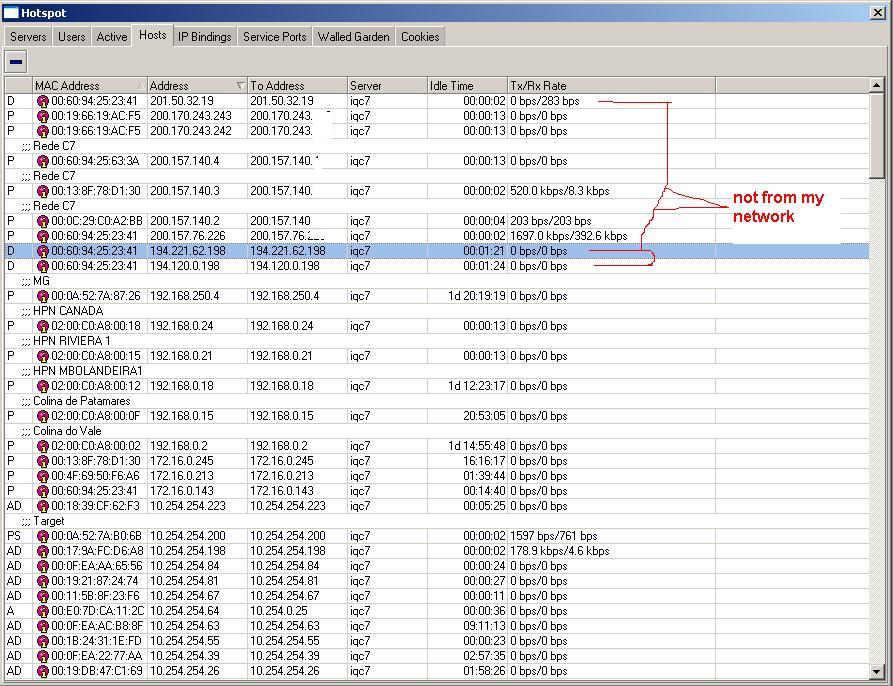Screen dimensions: 893x686
Task: Click rate 1697.0 kbps/392.6 kbps cell
Action: (x=611, y=236)
